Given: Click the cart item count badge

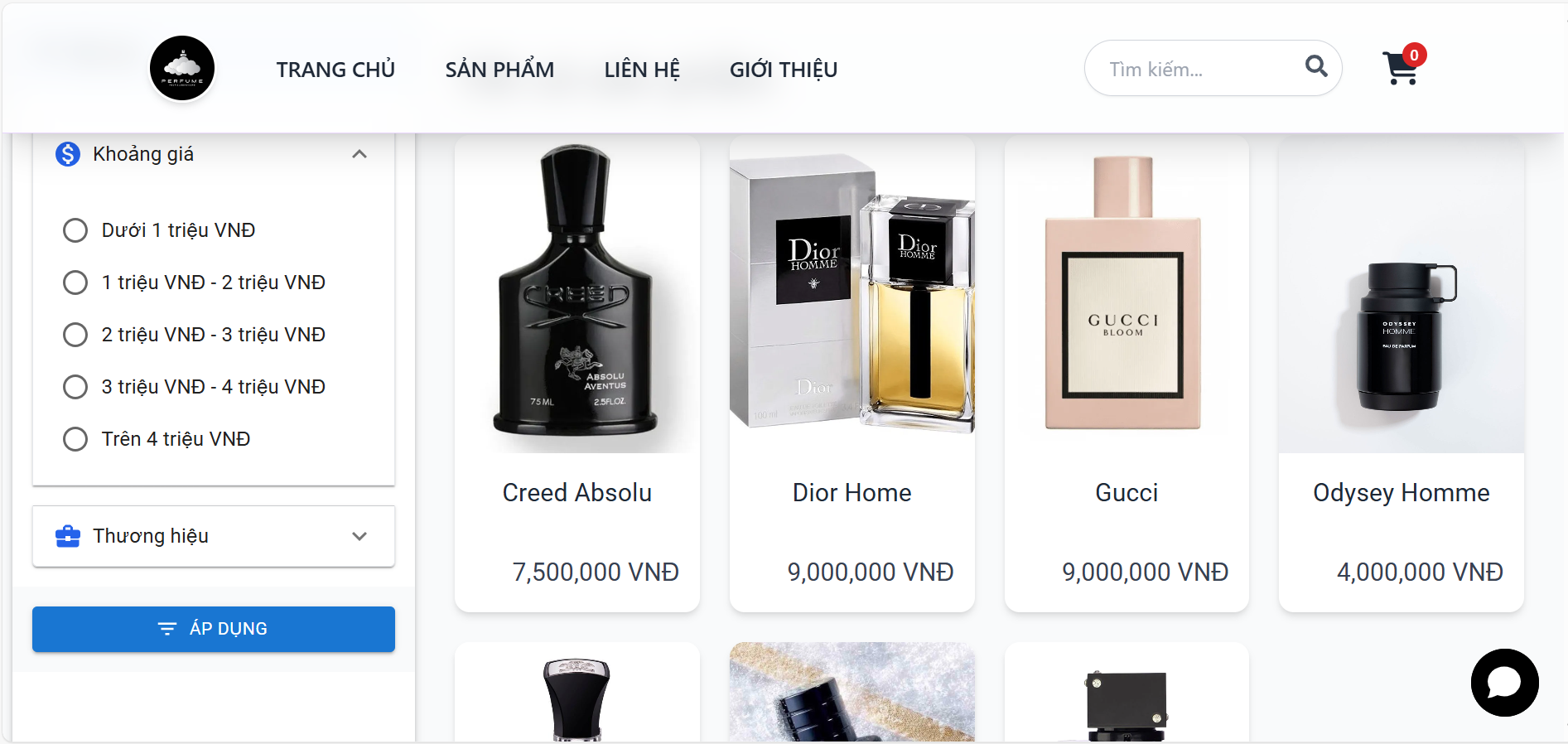Looking at the screenshot, I should [x=1414, y=55].
